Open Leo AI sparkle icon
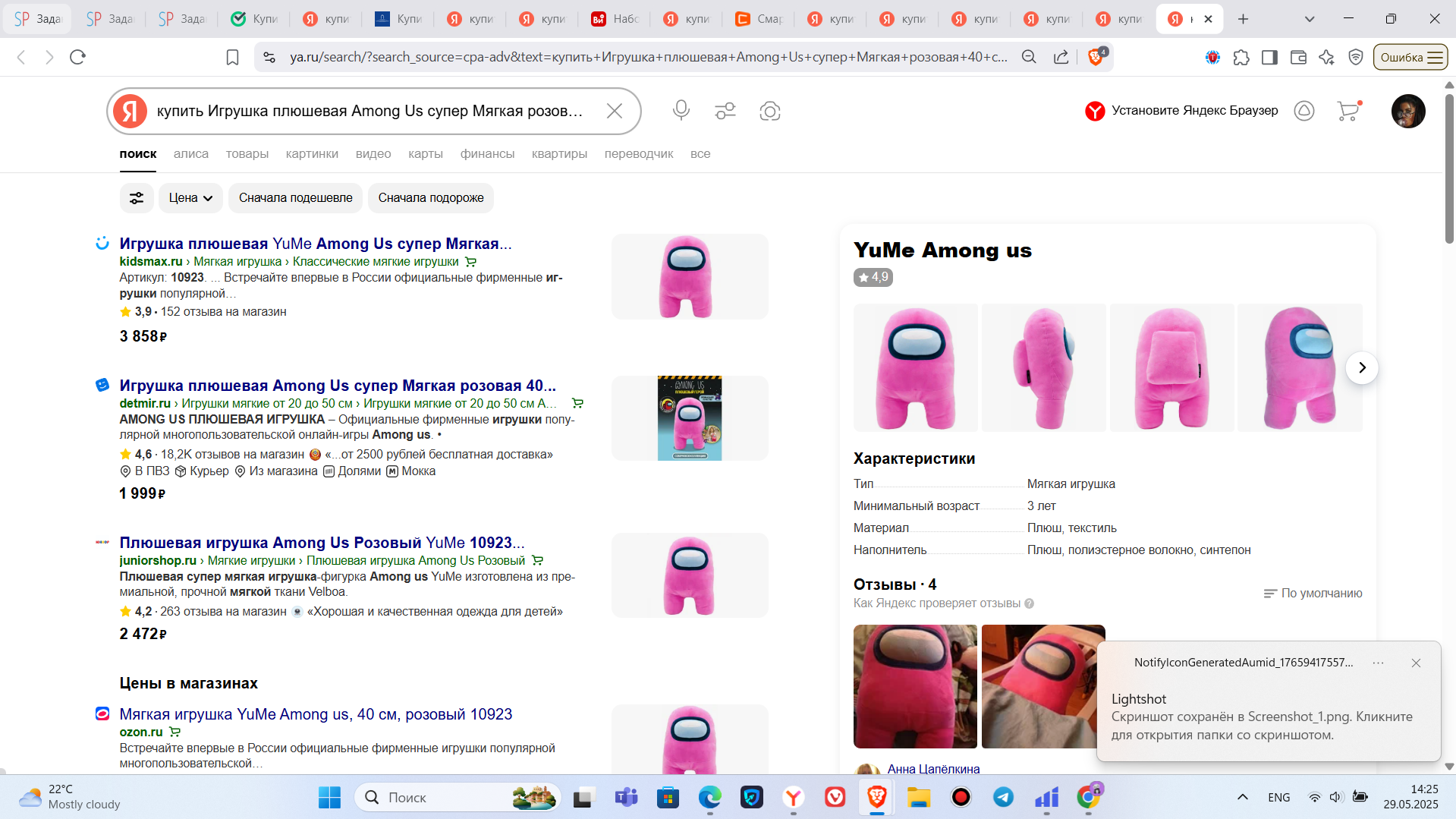 (1326, 57)
